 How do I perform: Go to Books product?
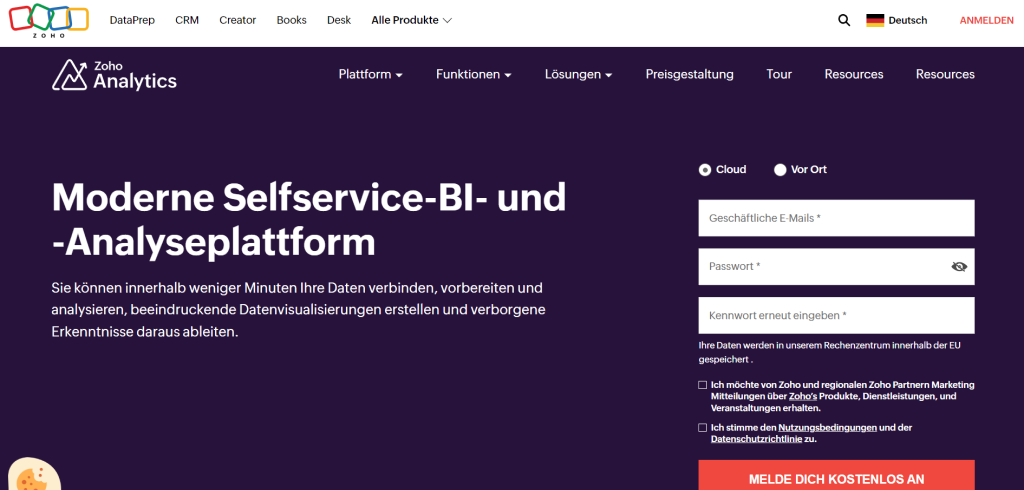(291, 20)
